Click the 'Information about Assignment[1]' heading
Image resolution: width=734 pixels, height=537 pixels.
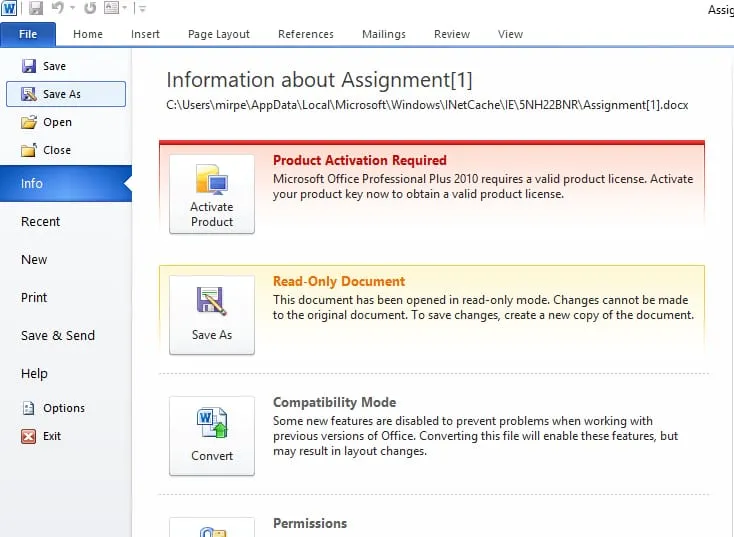(319, 80)
